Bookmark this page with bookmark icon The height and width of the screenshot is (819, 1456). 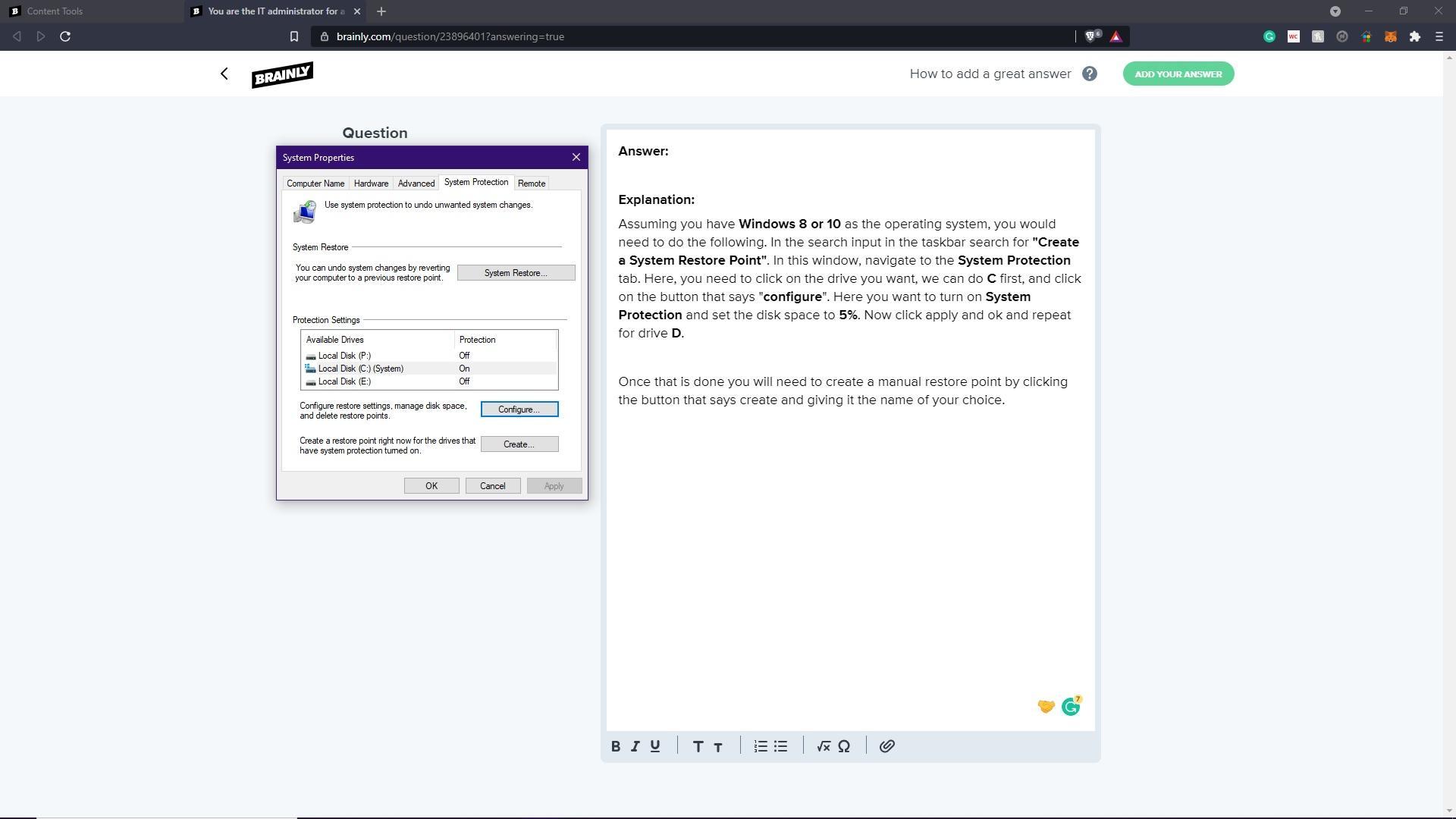point(294,36)
